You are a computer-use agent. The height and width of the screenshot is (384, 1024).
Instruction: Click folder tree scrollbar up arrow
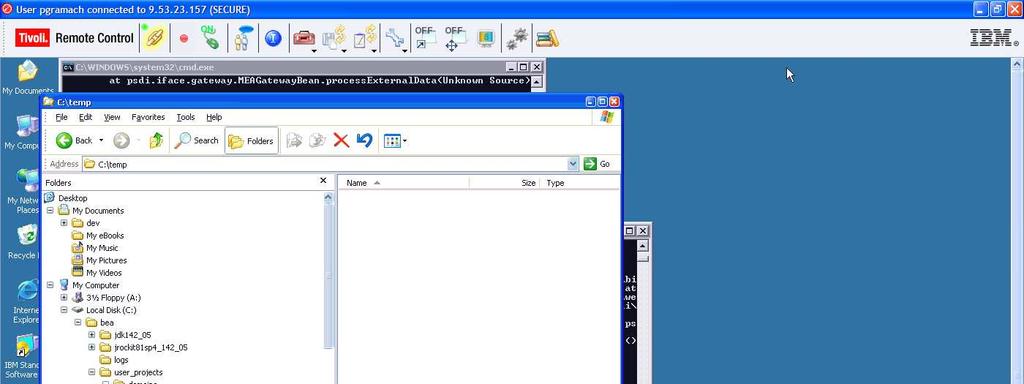[x=329, y=197]
